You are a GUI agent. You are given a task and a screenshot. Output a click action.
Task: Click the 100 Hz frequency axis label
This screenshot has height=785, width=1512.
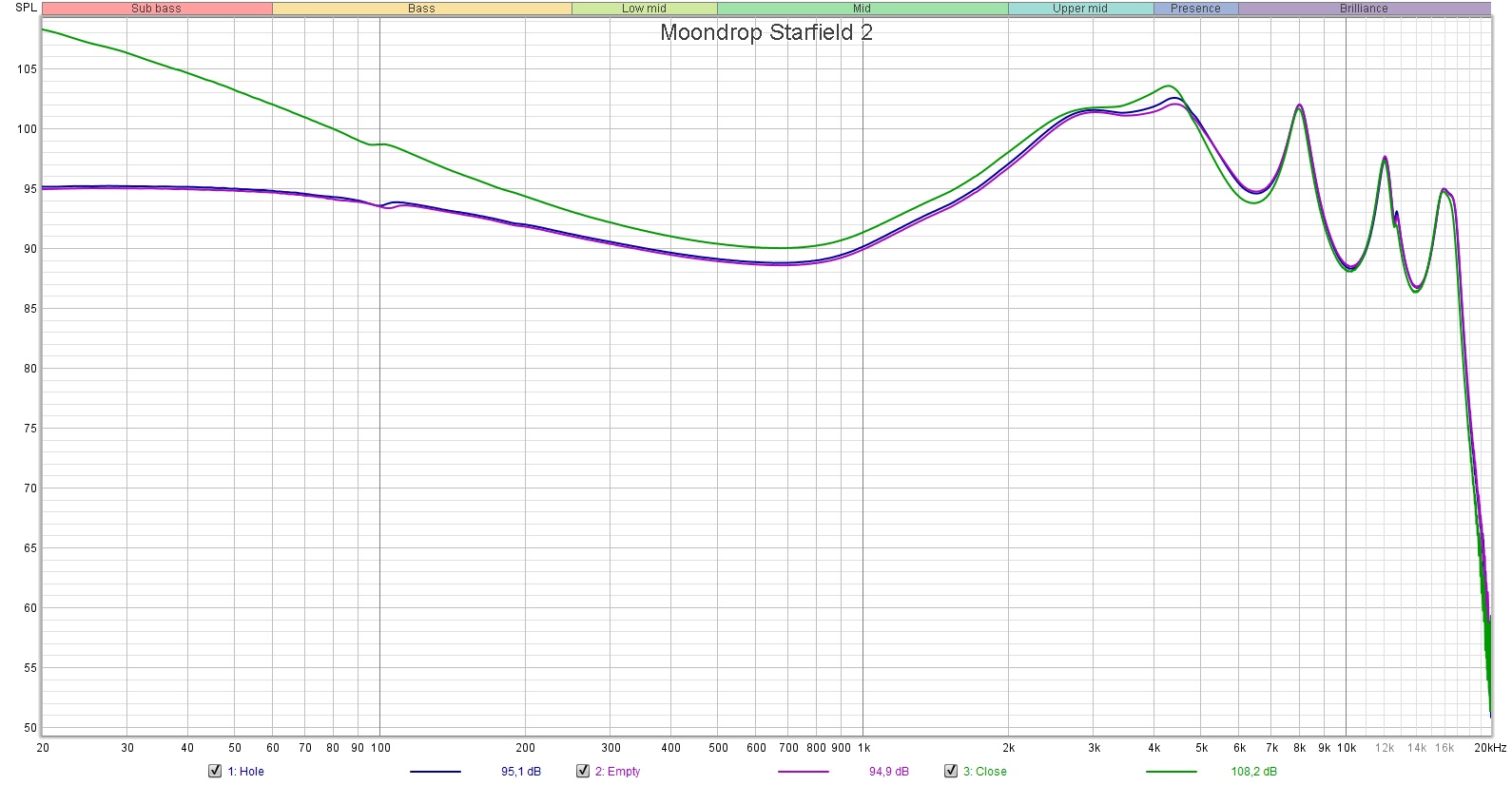[x=380, y=748]
